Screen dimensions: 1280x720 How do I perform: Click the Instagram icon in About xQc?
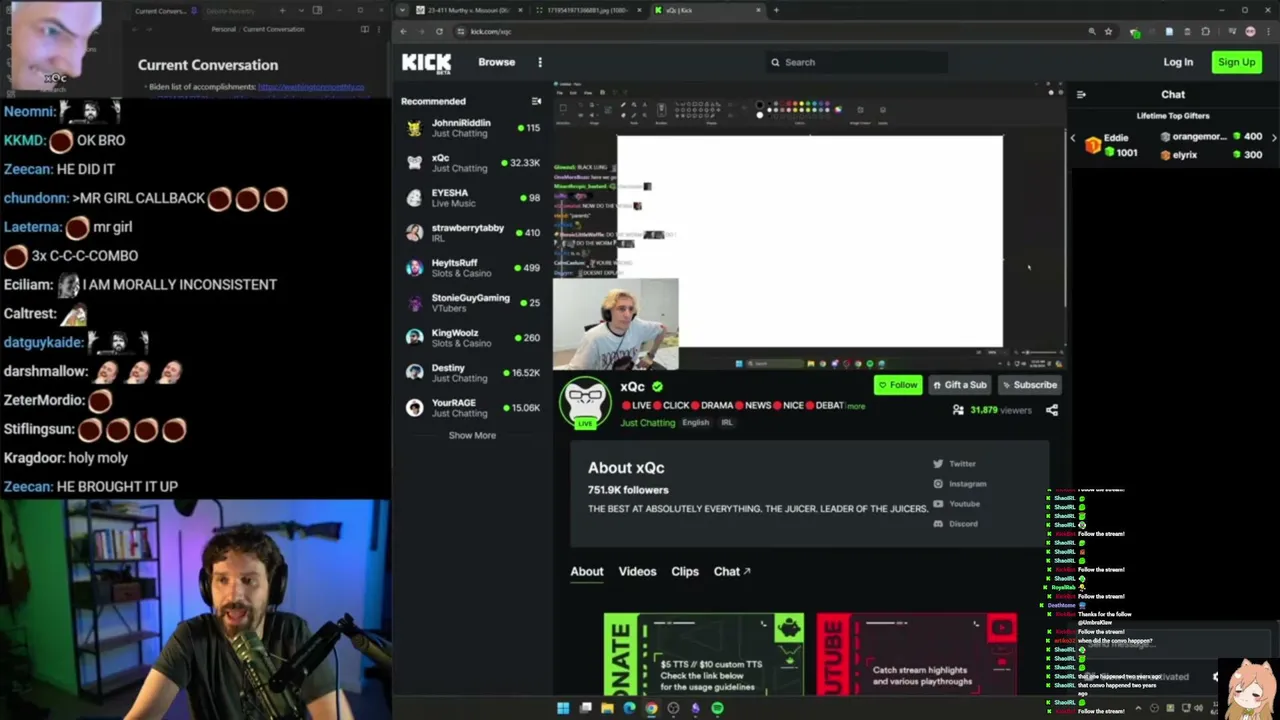[x=938, y=484]
